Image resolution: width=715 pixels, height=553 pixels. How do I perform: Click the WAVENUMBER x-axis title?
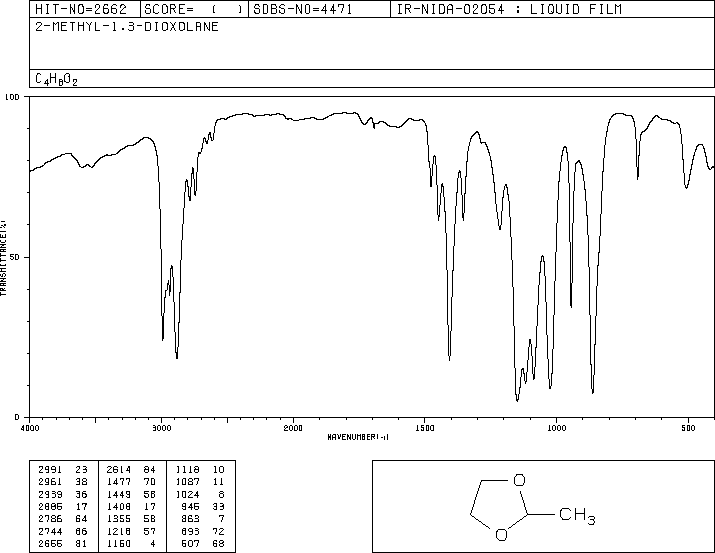pos(358,437)
